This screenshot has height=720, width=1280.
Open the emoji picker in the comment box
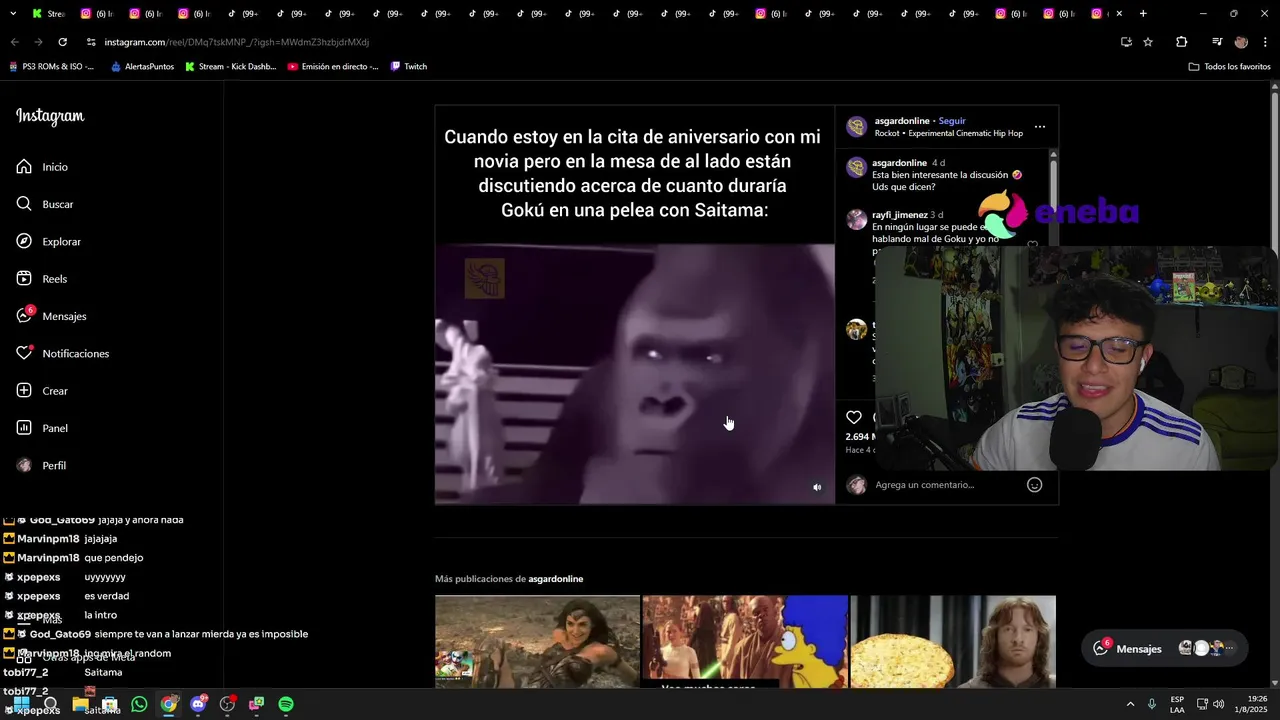pyautogui.click(x=1035, y=485)
